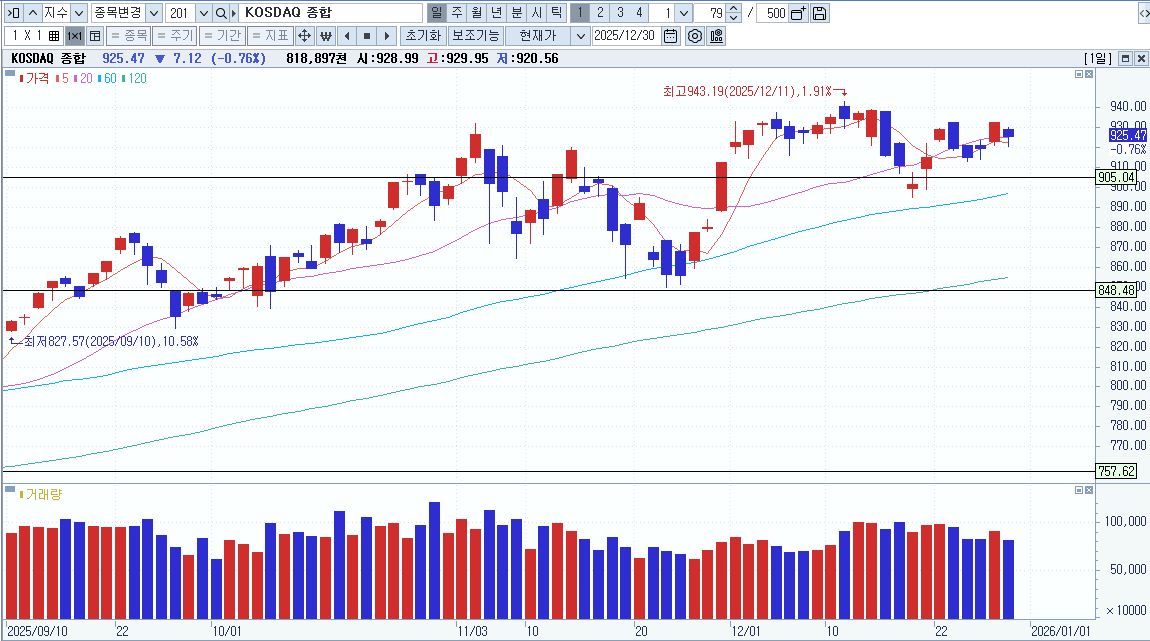Viewport: 1150px width, 641px height.
Task: Switch to the 시 hourly period
Action: [x=536, y=12]
